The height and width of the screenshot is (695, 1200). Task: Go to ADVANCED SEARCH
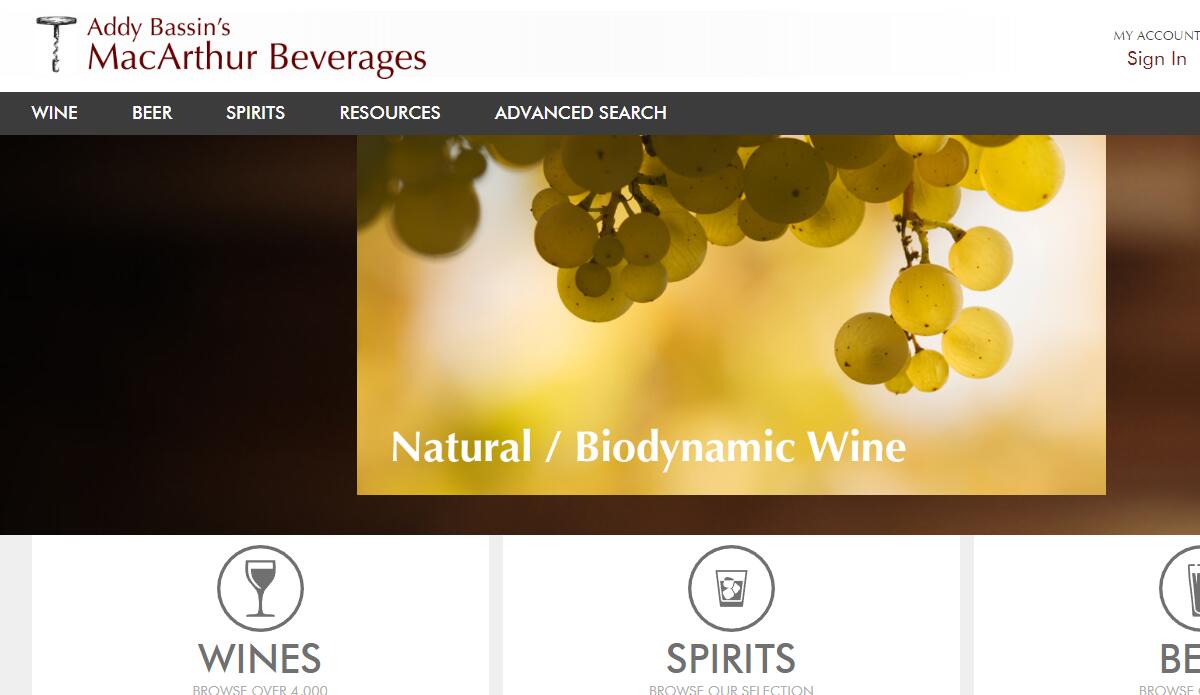tap(580, 113)
